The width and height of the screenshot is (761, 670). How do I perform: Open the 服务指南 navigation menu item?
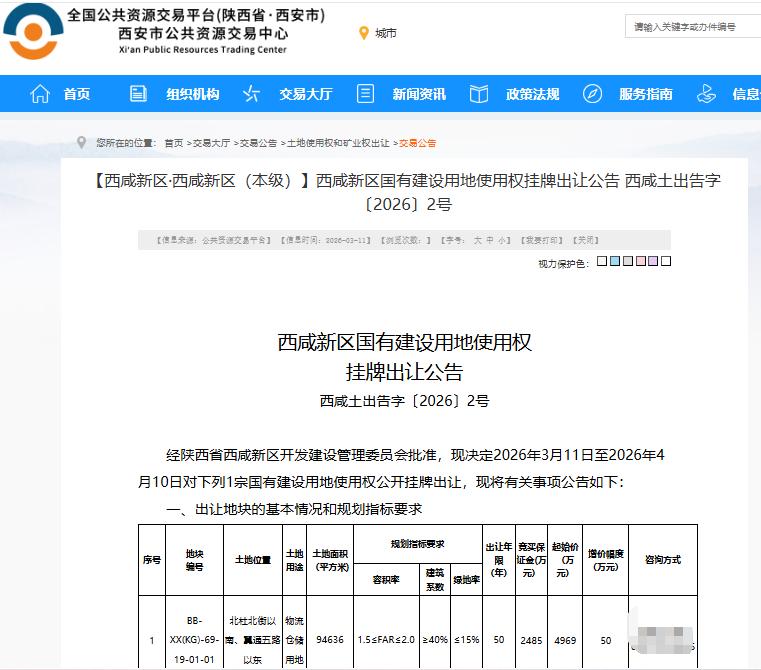pos(646,94)
